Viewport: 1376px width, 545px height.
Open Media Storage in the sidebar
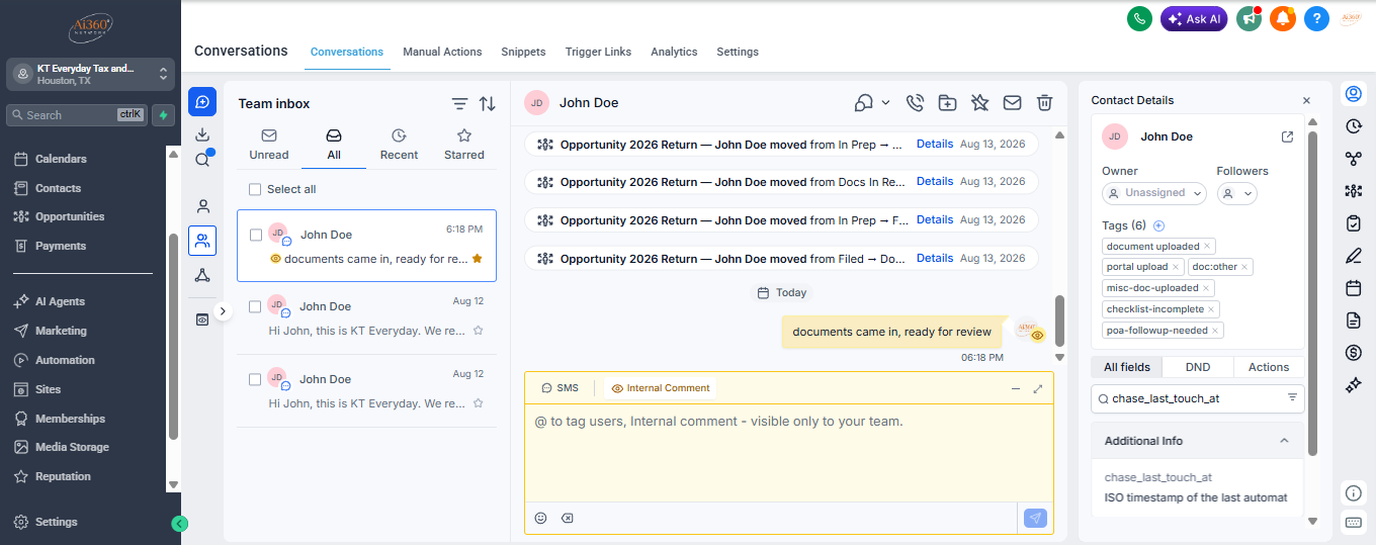pyautogui.click(x=72, y=447)
